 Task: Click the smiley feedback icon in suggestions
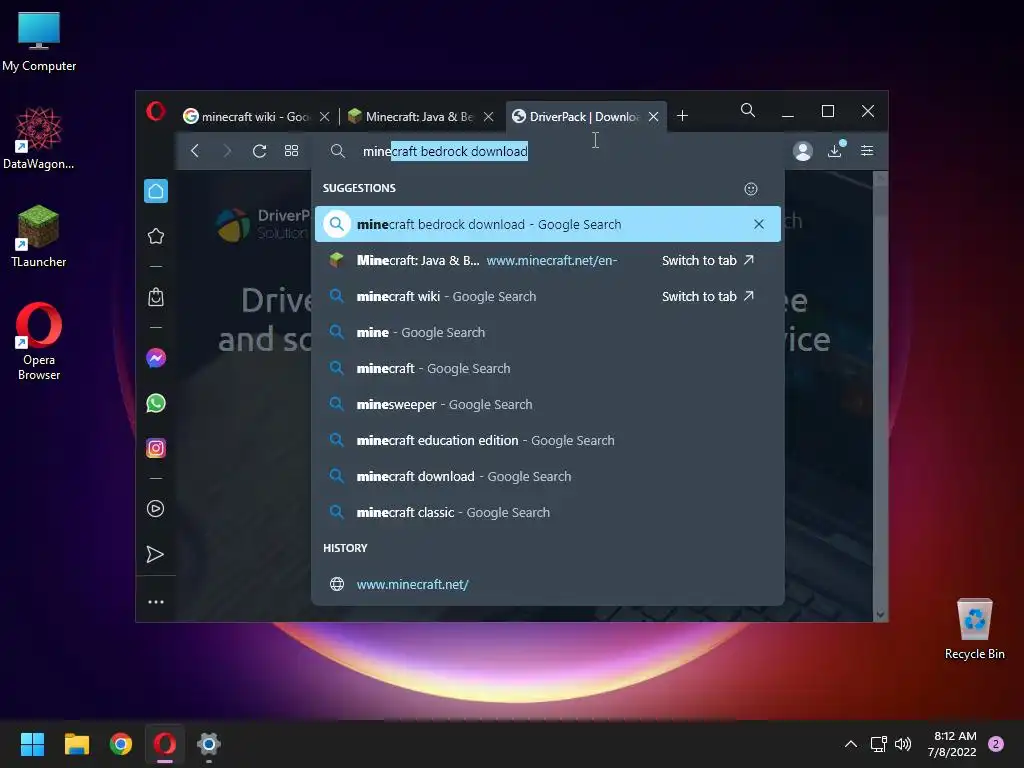(x=751, y=189)
